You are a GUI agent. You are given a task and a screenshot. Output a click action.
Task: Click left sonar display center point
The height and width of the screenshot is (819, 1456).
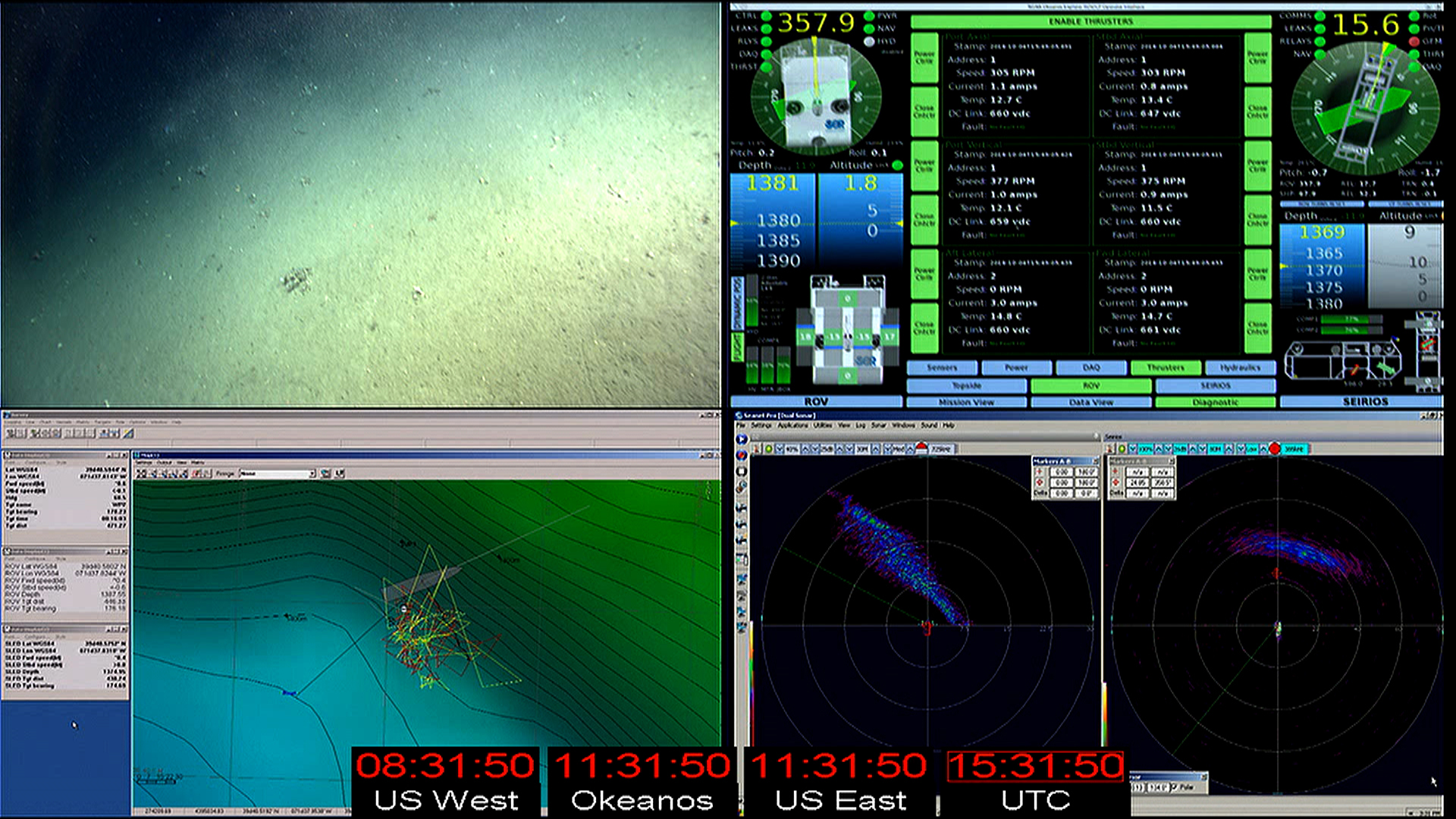click(927, 626)
